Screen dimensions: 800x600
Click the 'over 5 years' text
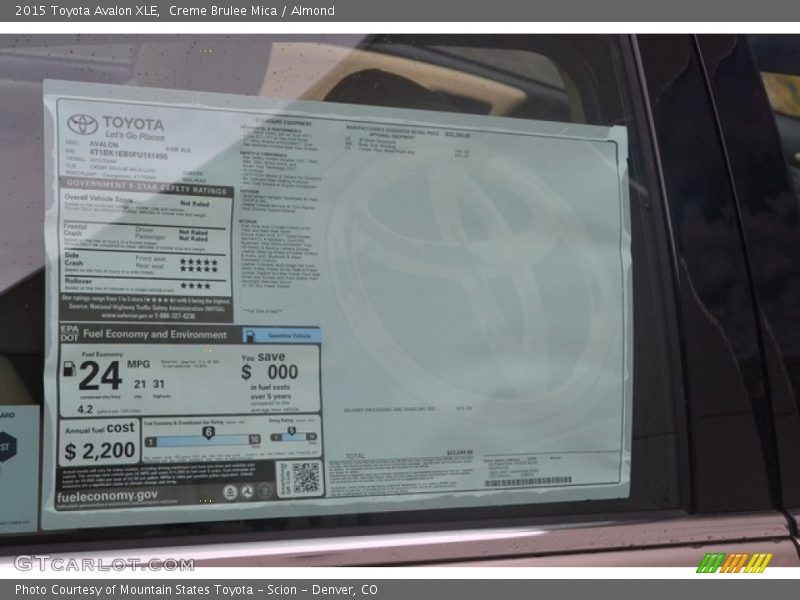coord(271,396)
